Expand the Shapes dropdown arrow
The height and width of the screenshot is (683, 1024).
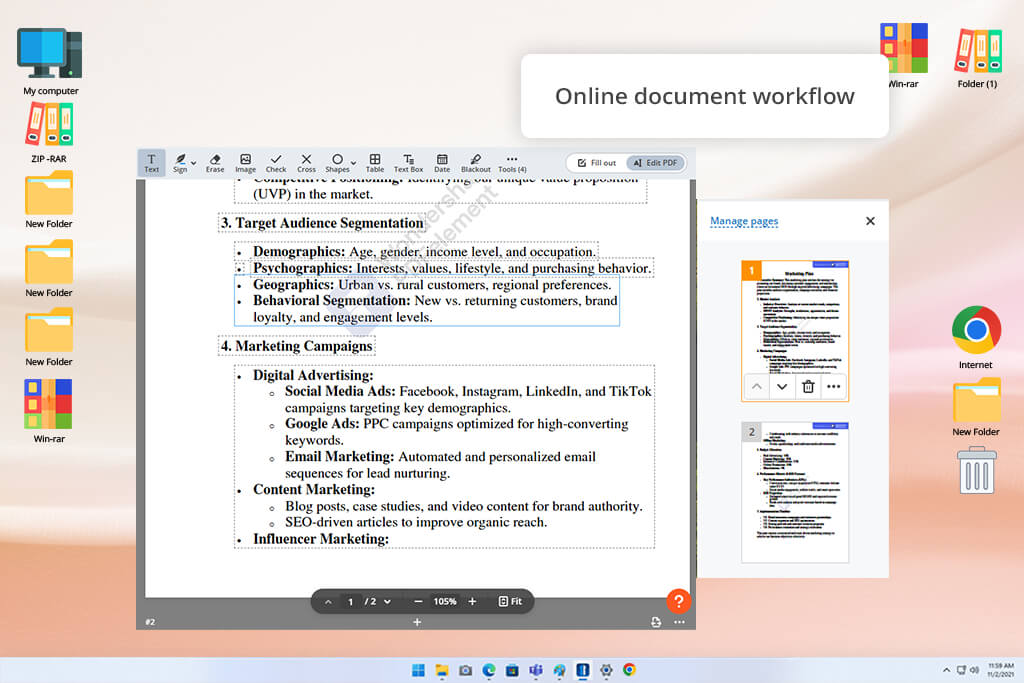pos(353,163)
